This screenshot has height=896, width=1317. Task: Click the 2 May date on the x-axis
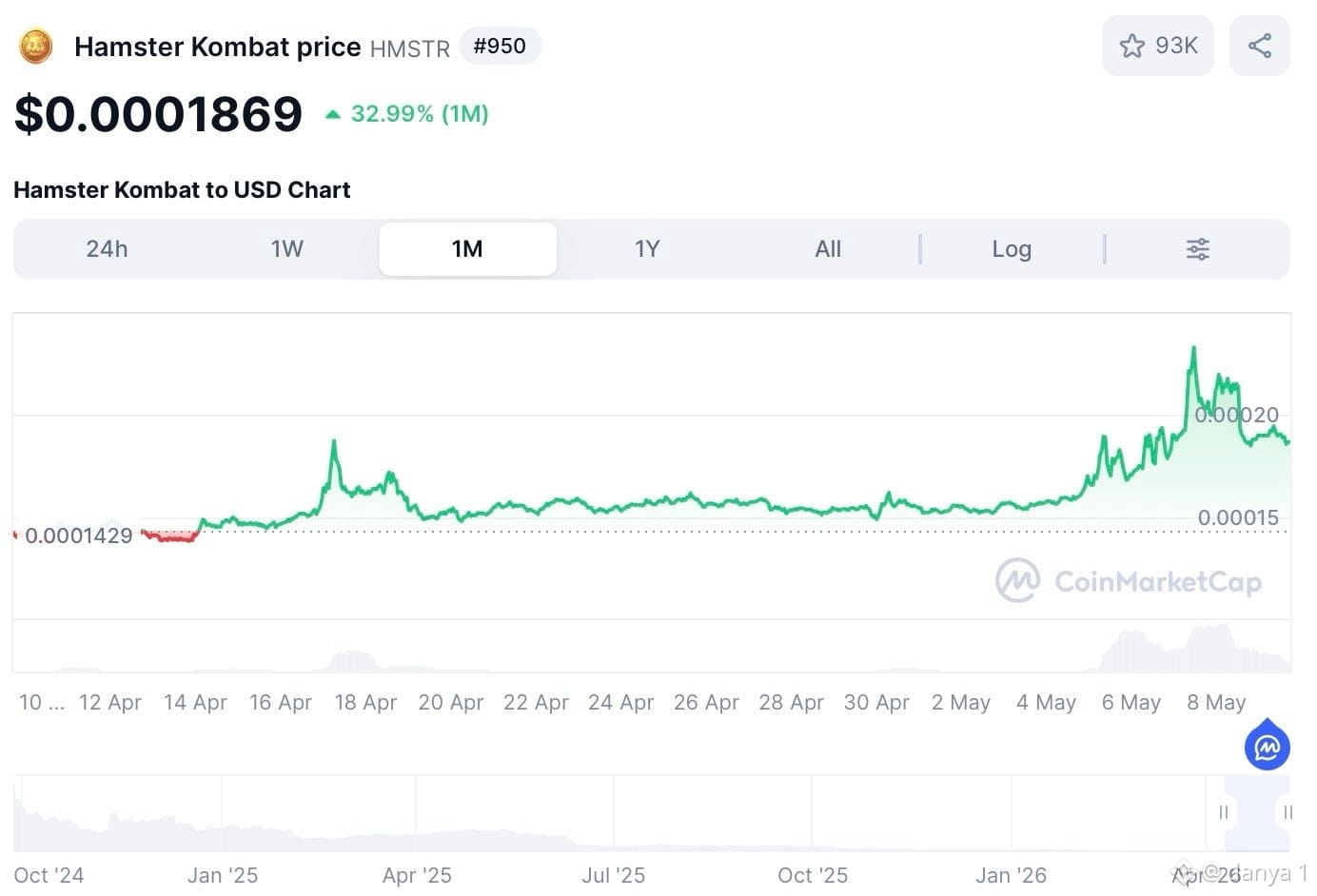(x=961, y=703)
